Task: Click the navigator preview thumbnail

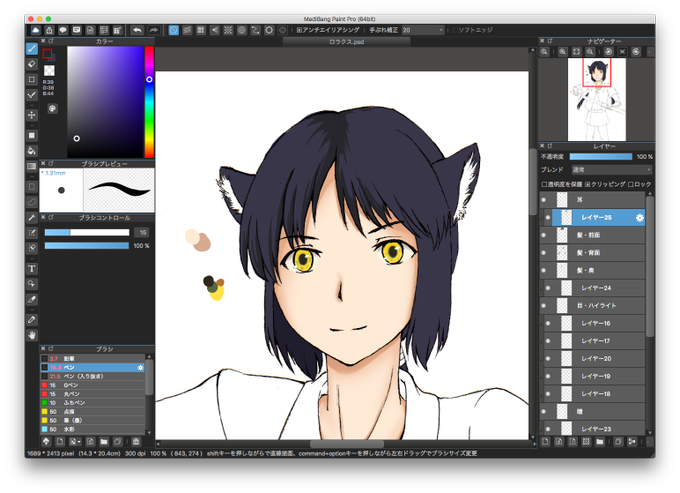Action: 597,99
